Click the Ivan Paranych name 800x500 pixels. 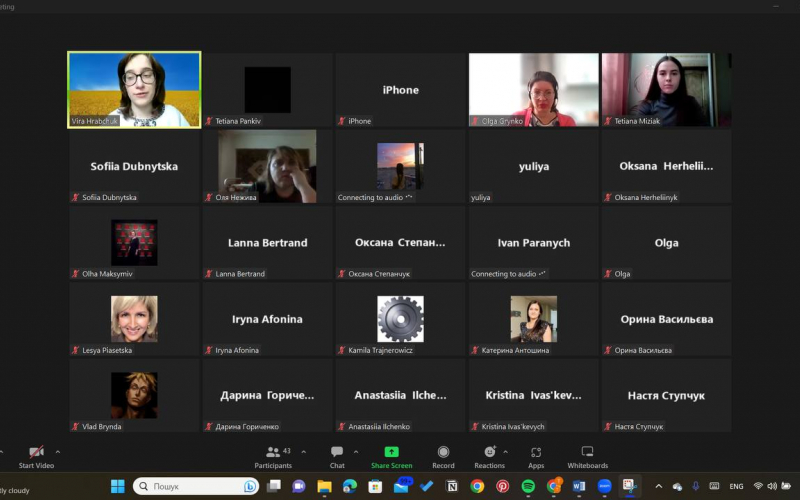click(534, 243)
